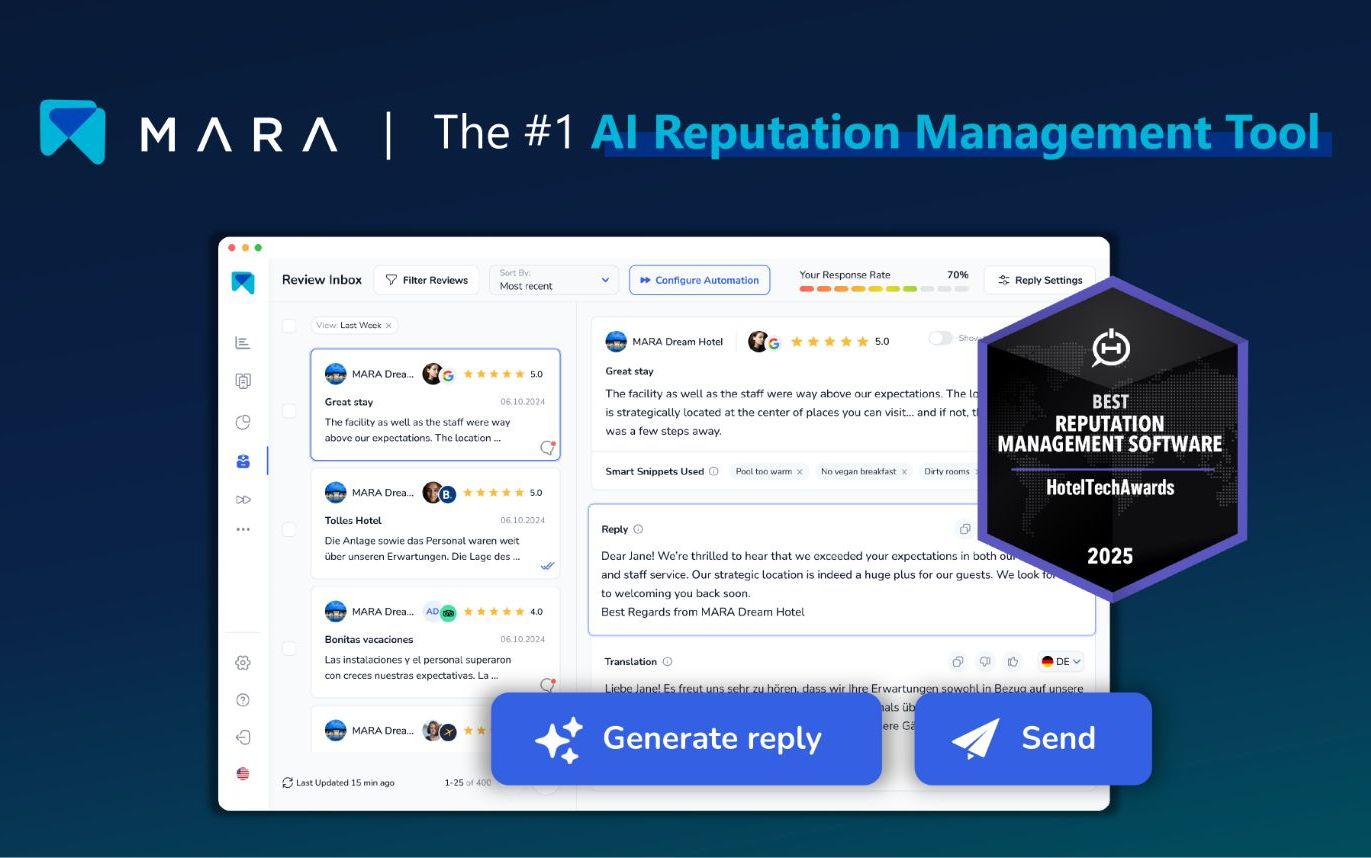
Task: Thumbs down the translation
Action: [985, 661]
